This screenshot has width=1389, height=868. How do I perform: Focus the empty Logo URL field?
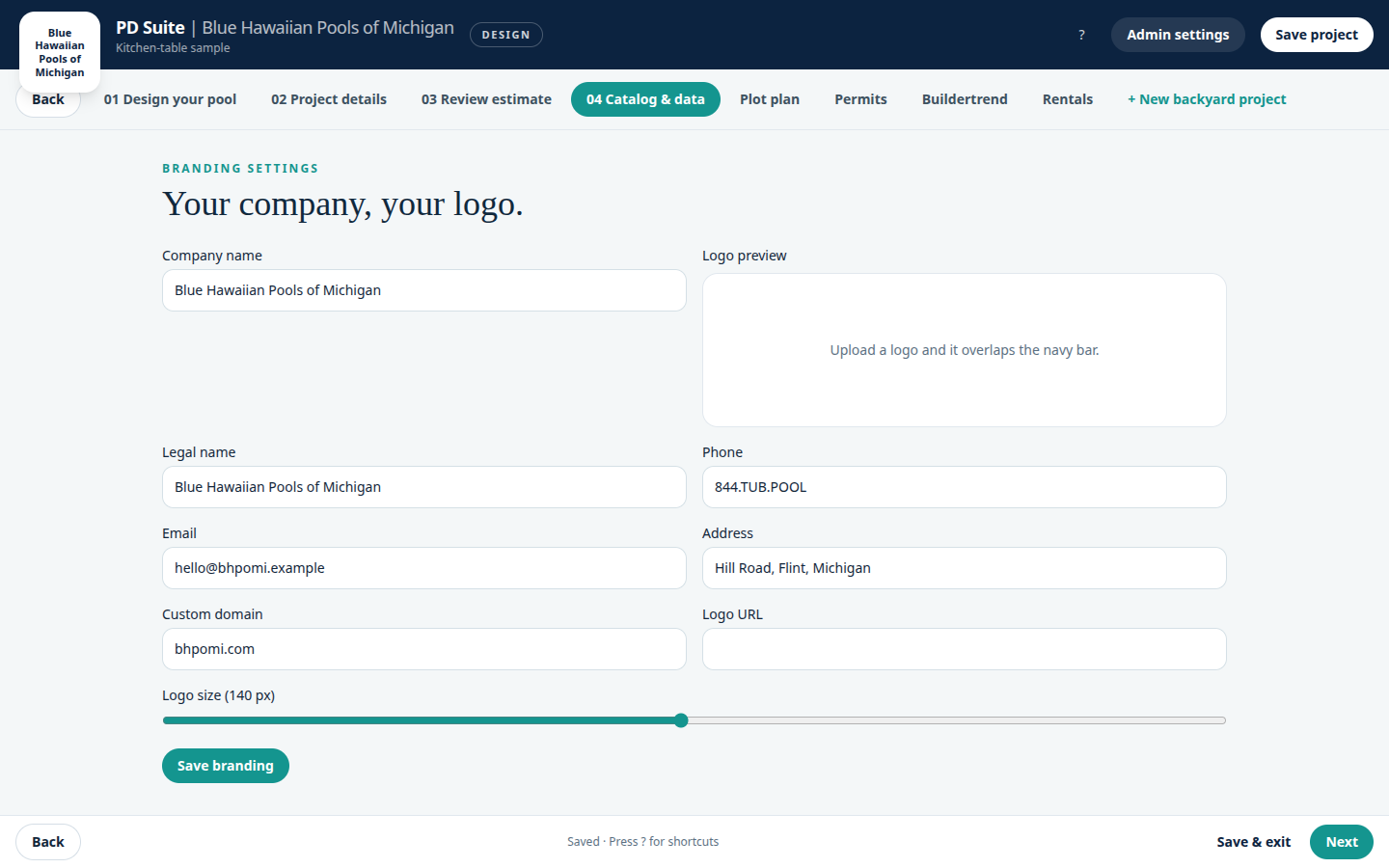point(965,649)
